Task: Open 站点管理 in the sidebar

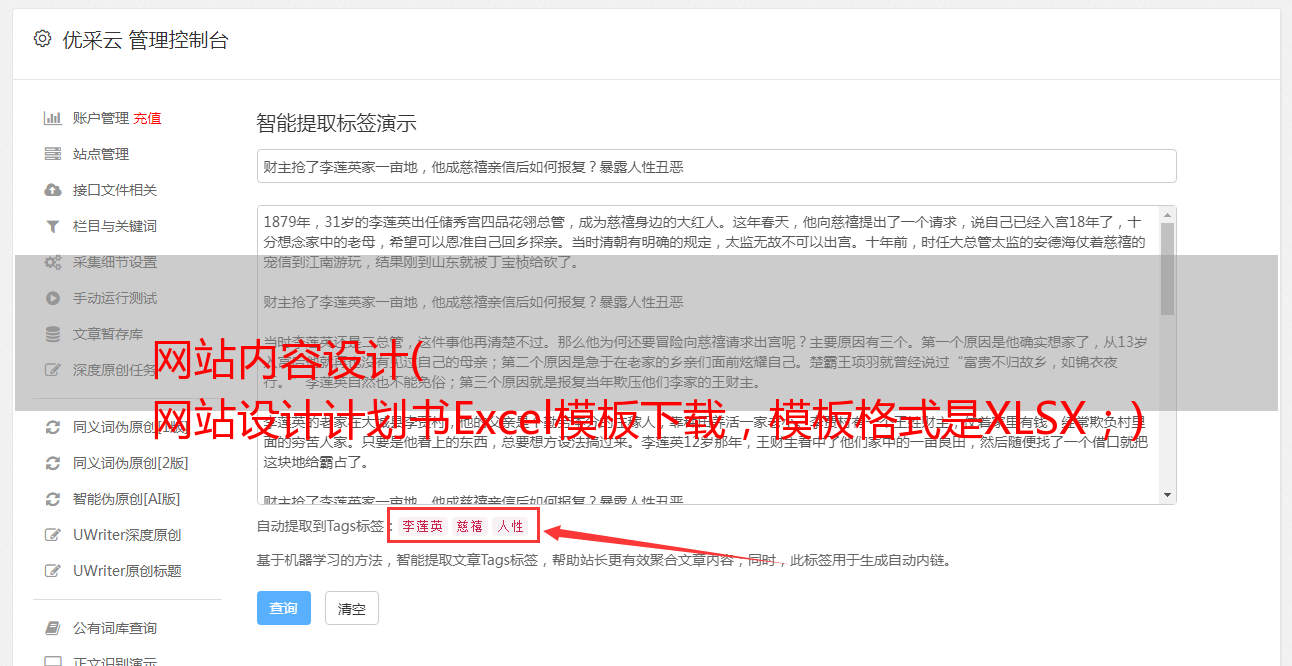Action: point(101,154)
